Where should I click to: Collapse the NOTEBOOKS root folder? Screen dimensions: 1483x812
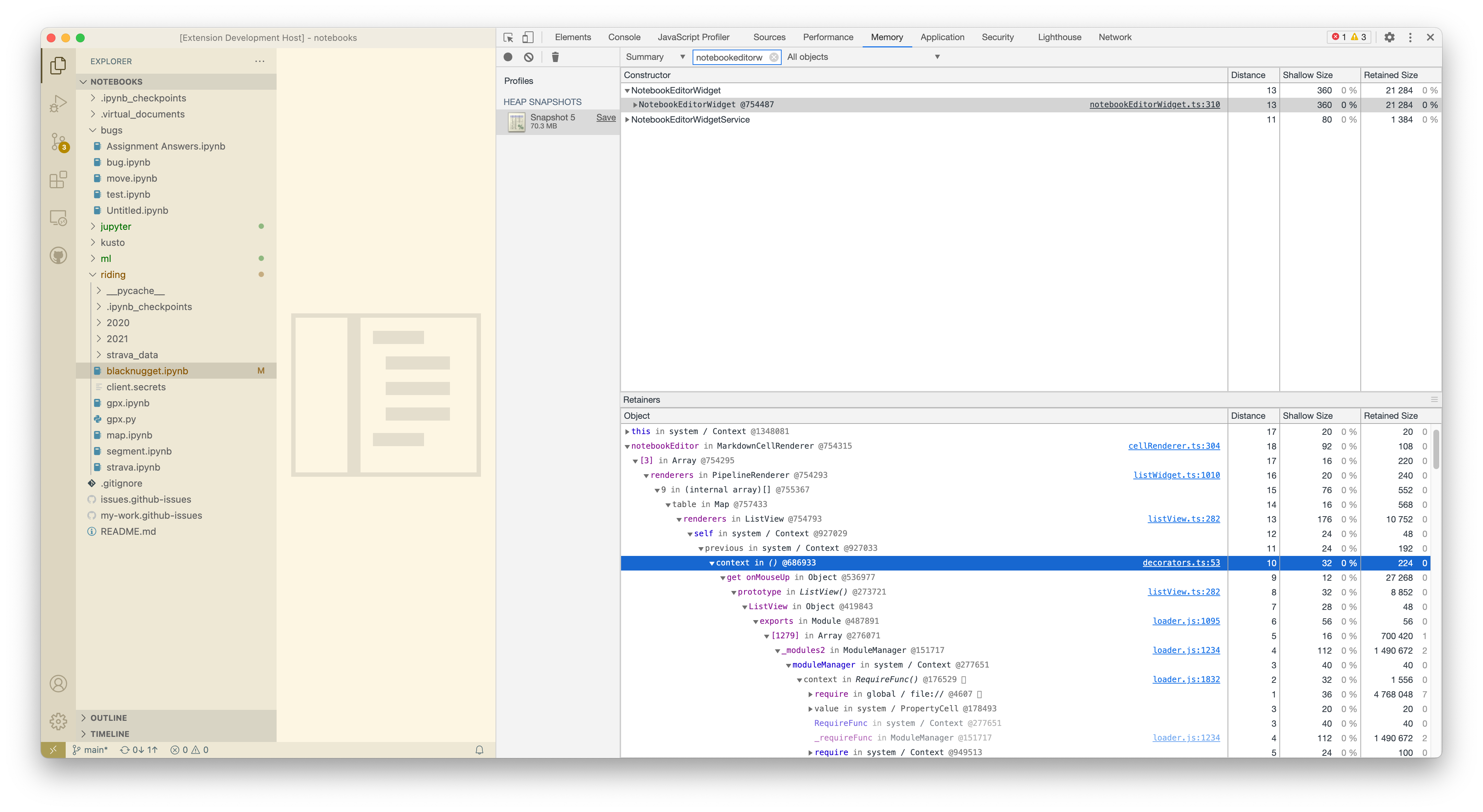coord(84,82)
